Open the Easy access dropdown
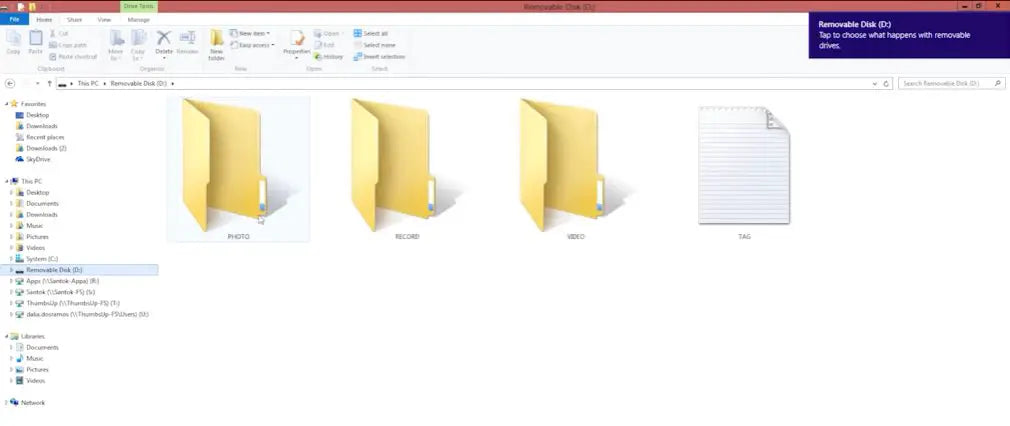Viewport: 1010px width, 426px height. [252, 45]
